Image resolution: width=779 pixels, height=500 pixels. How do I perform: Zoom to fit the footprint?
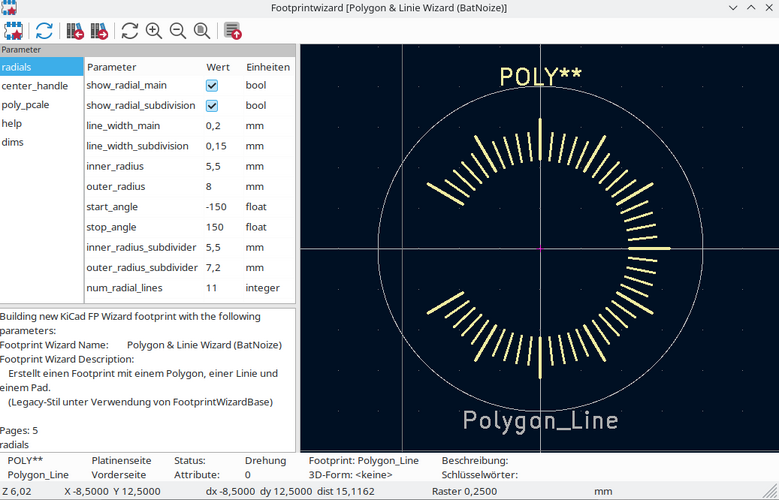pyautogui.click(x=202, y=31)
